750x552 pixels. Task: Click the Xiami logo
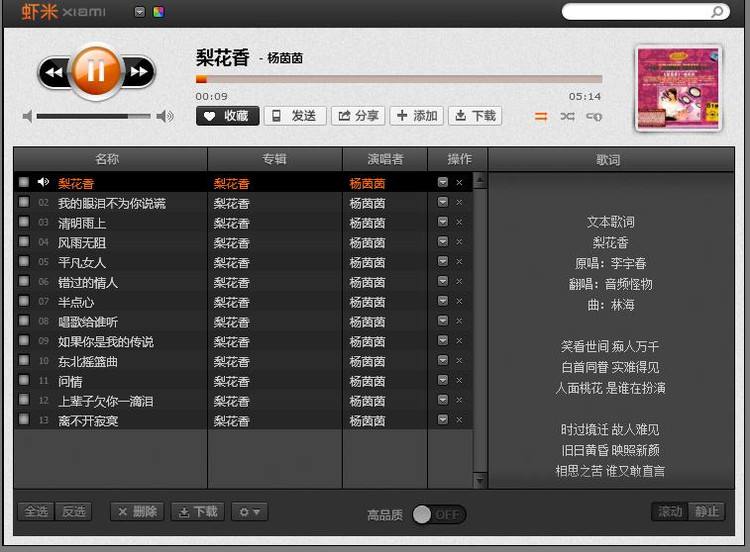pos(63,11)
